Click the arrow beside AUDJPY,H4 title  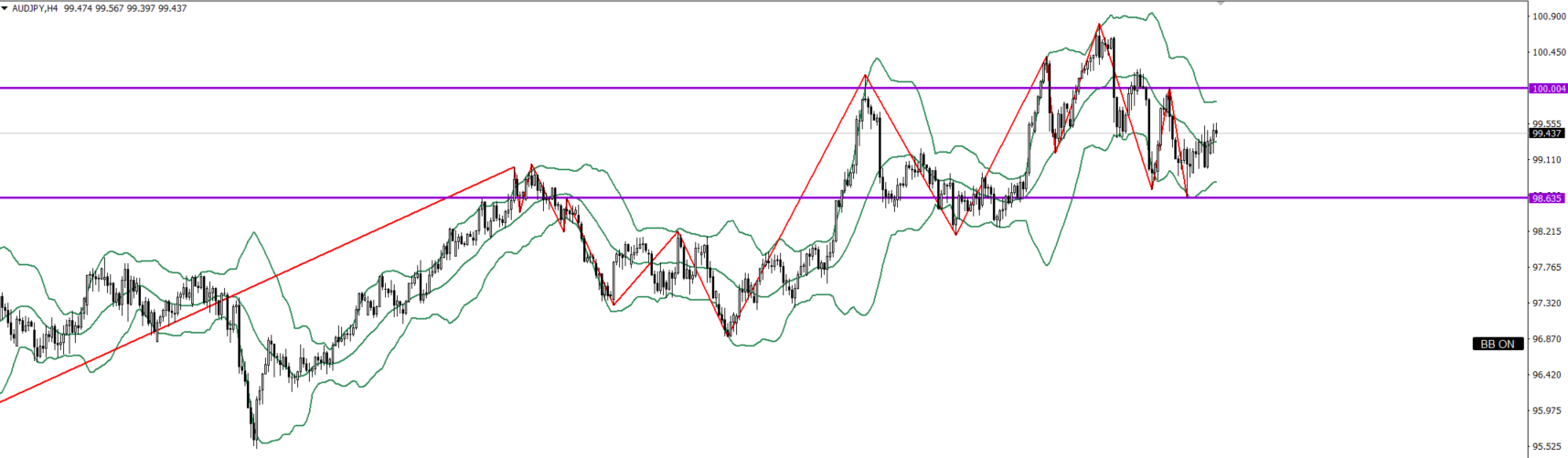5,8
